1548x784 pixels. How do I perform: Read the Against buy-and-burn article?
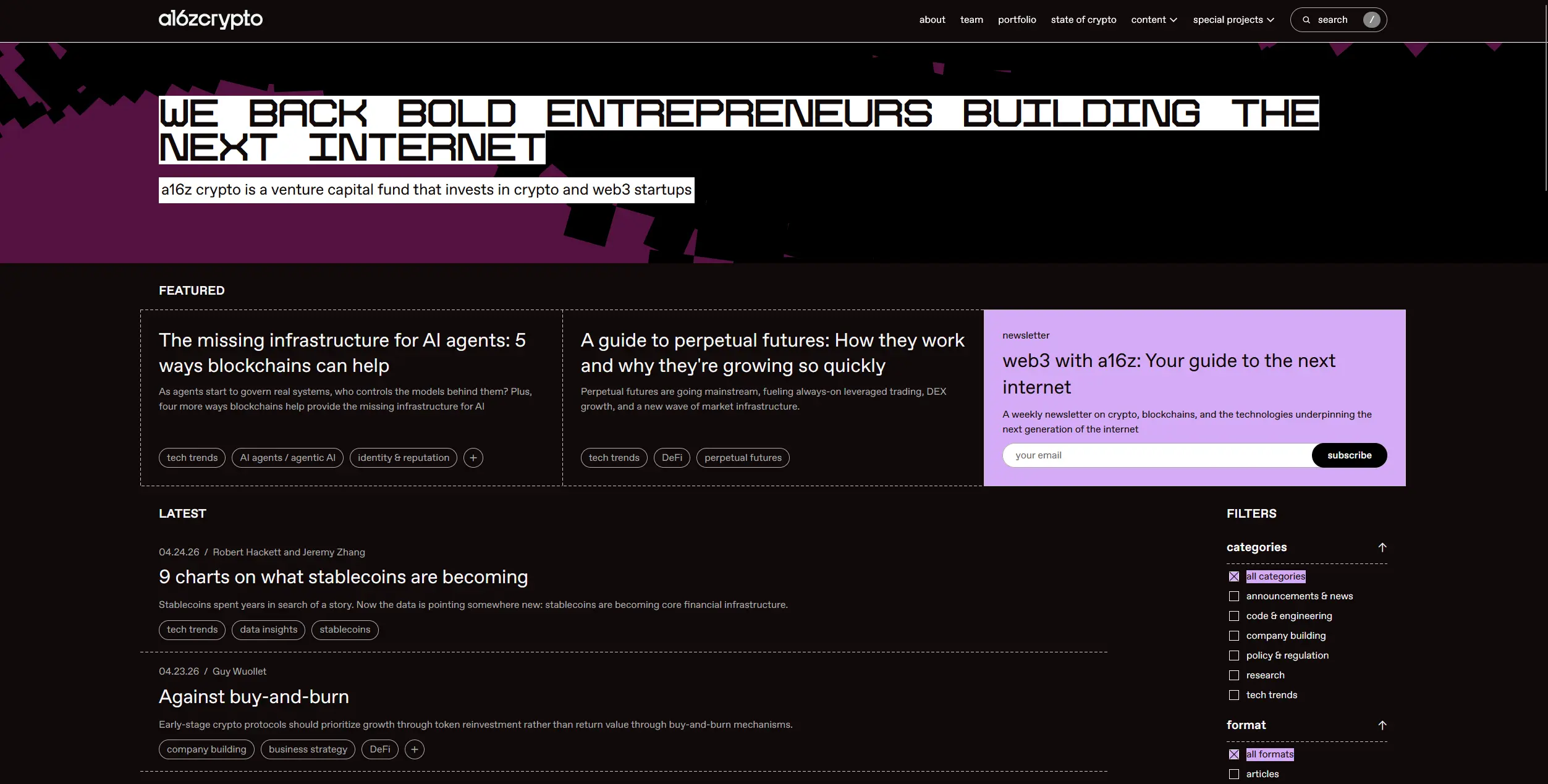click(x=254, y=697)
